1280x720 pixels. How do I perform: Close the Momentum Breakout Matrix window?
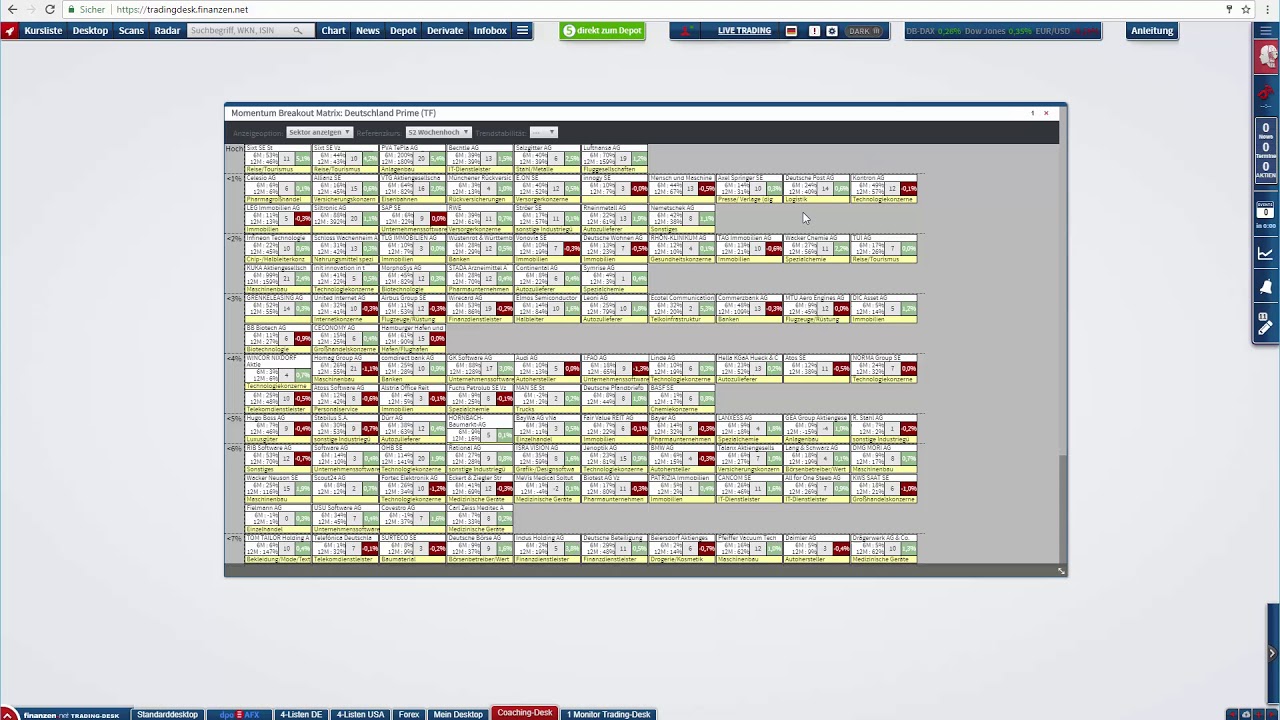1046,113
